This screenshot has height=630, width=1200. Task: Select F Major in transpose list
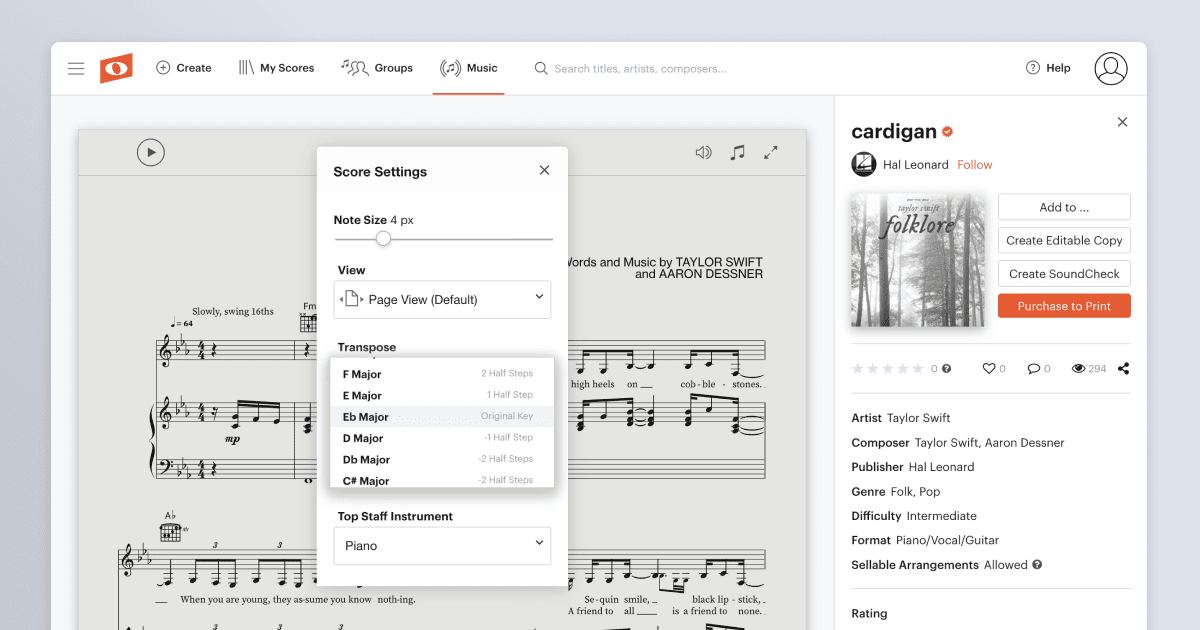pyautogui.click(x=442, y=374)
